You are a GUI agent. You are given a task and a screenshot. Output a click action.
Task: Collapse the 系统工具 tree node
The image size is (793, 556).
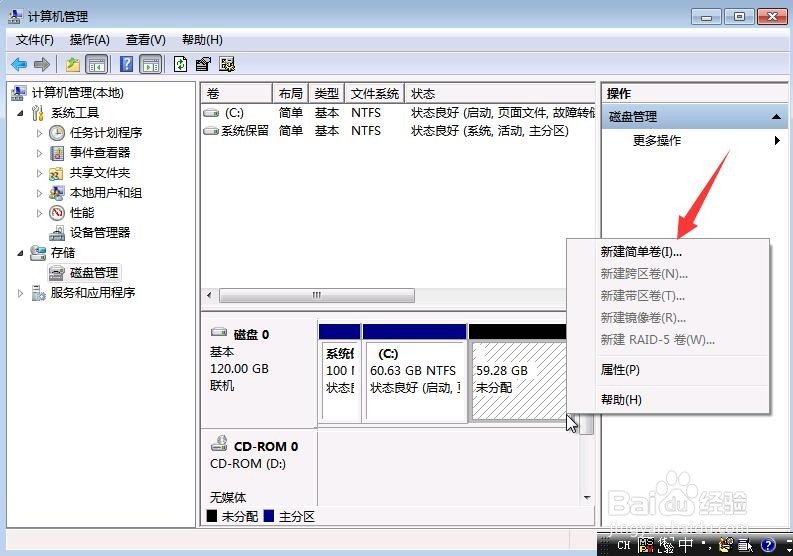coord(20,113)
